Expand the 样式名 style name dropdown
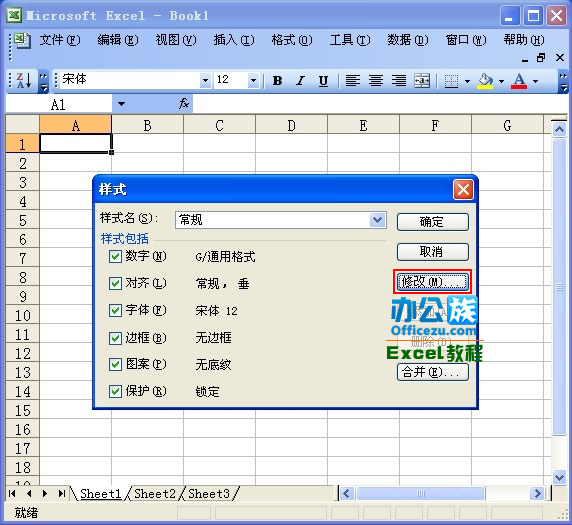This screenshot has height=525, width=572. [x=378, y=220]
